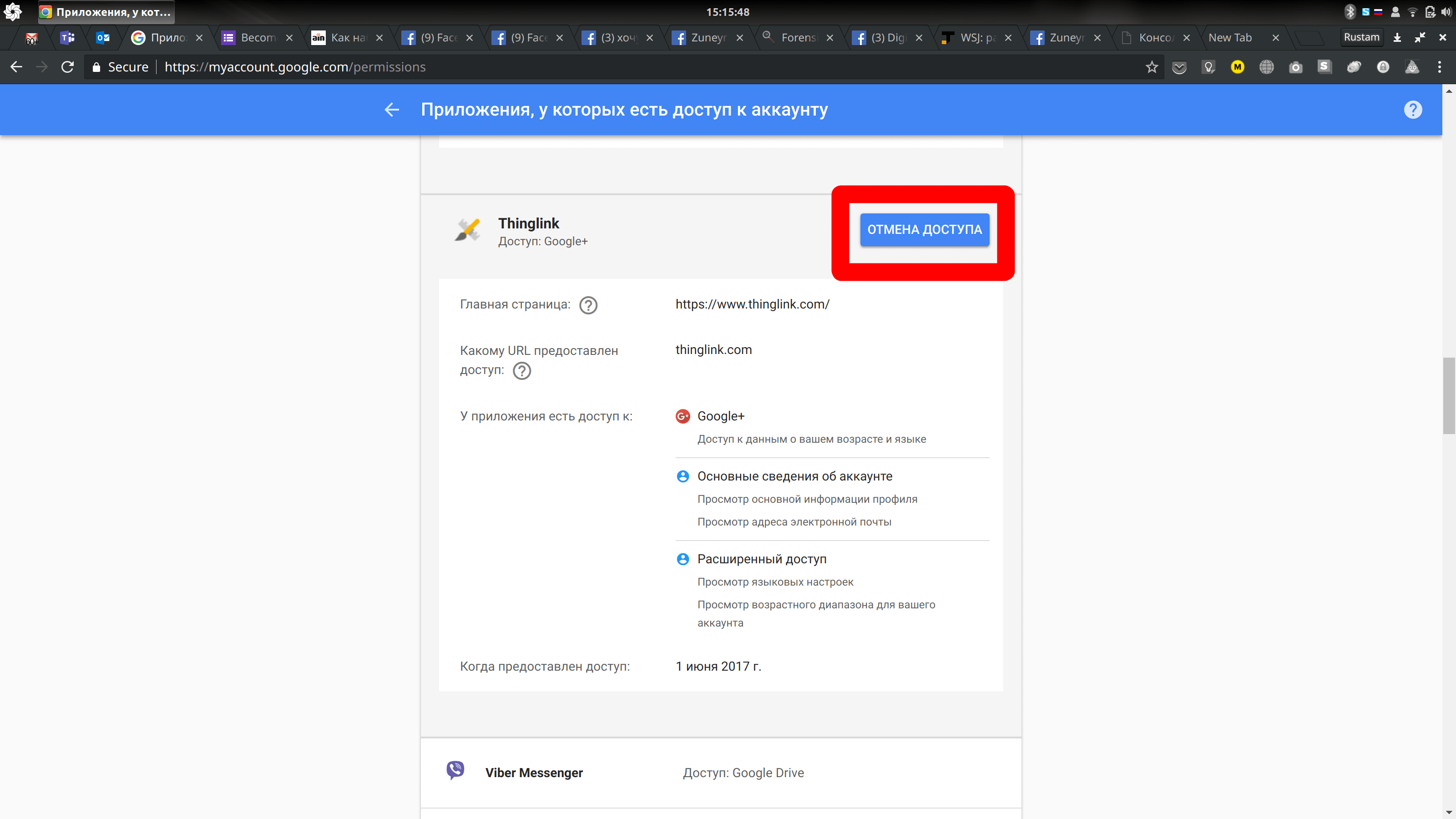Open the system launcher logo
Image resolution: width=1456 pixels, height=819 pixels.
(x=12, y=12)
